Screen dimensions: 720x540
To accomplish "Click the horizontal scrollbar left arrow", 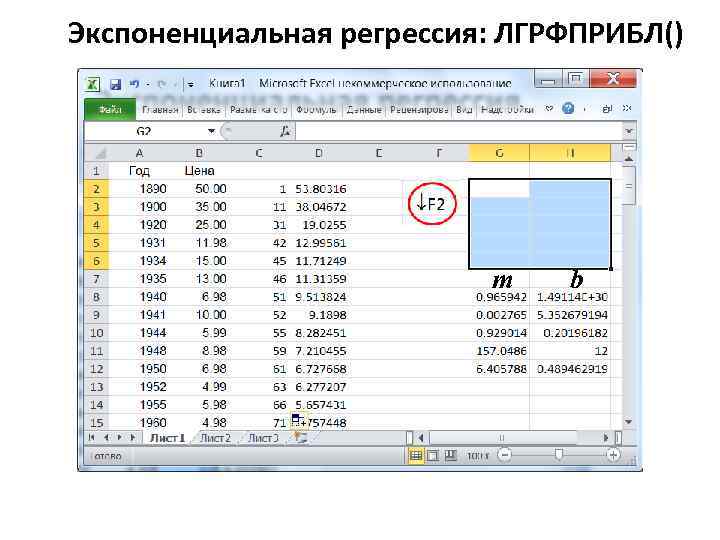I will (421, 438).
